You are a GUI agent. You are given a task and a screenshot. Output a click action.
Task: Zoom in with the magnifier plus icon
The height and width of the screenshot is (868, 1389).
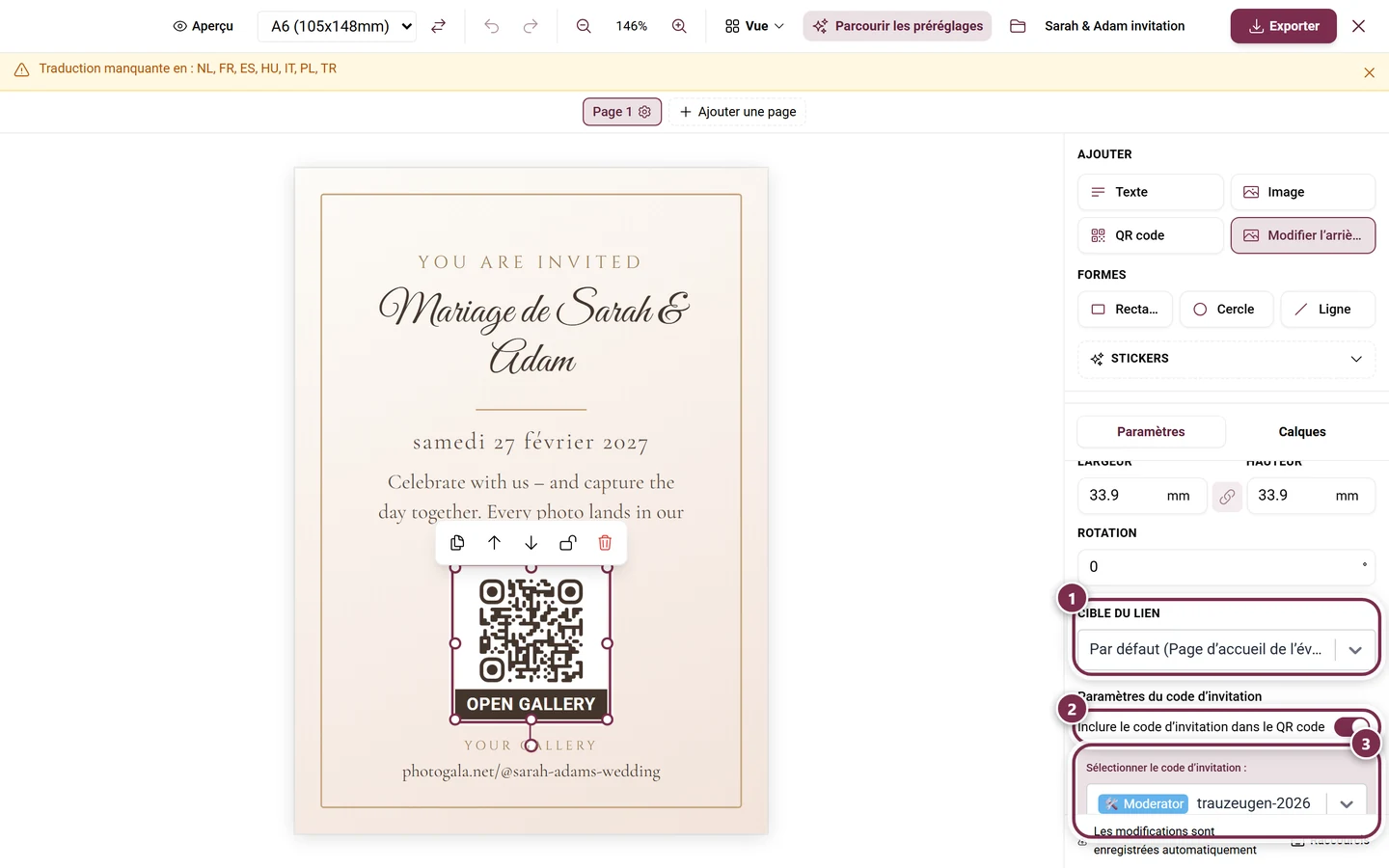[x=679, y=26]
